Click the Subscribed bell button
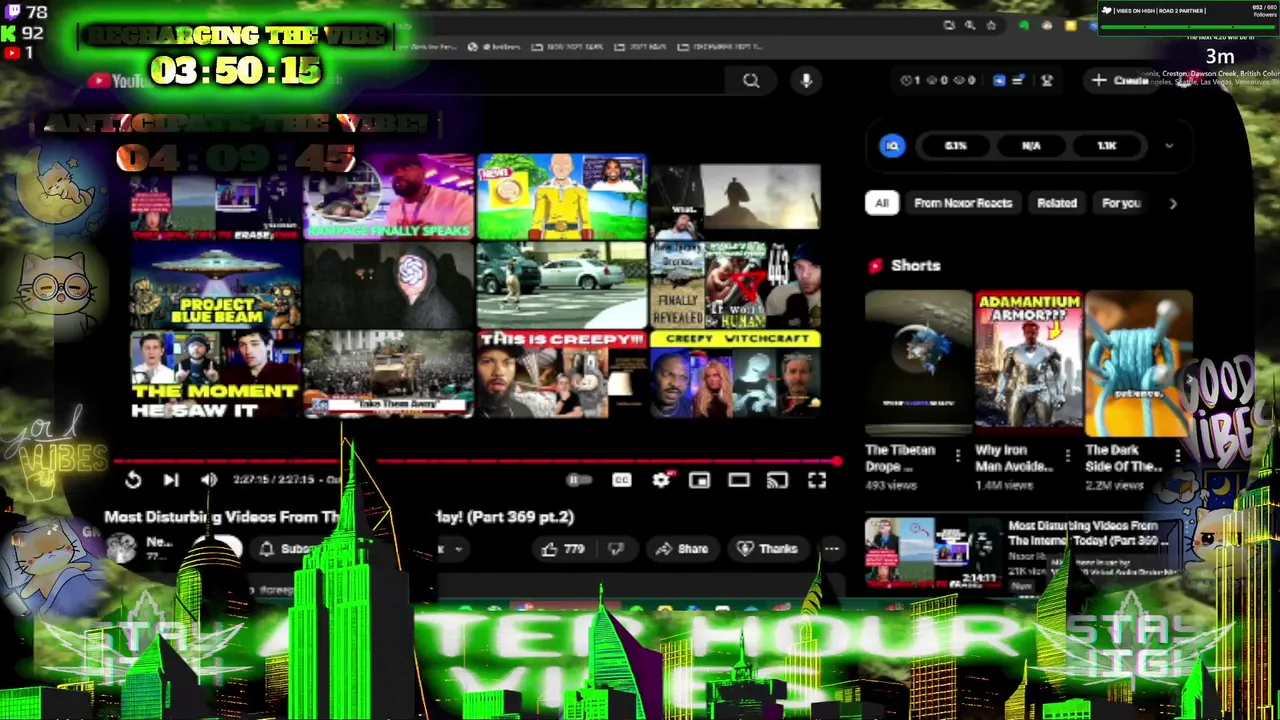The image size is (1280, 720). [296, 549]
